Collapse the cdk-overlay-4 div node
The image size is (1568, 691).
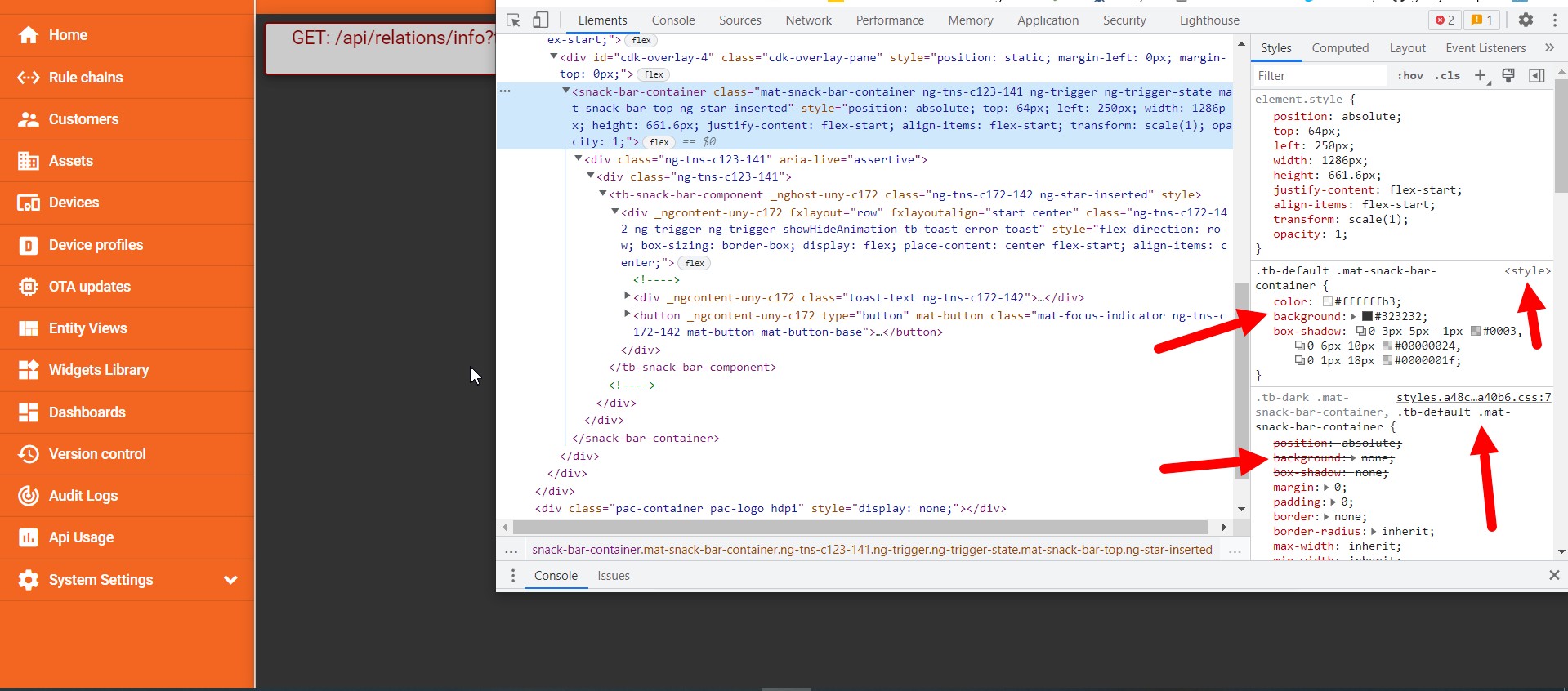click(x=553, y=56)
